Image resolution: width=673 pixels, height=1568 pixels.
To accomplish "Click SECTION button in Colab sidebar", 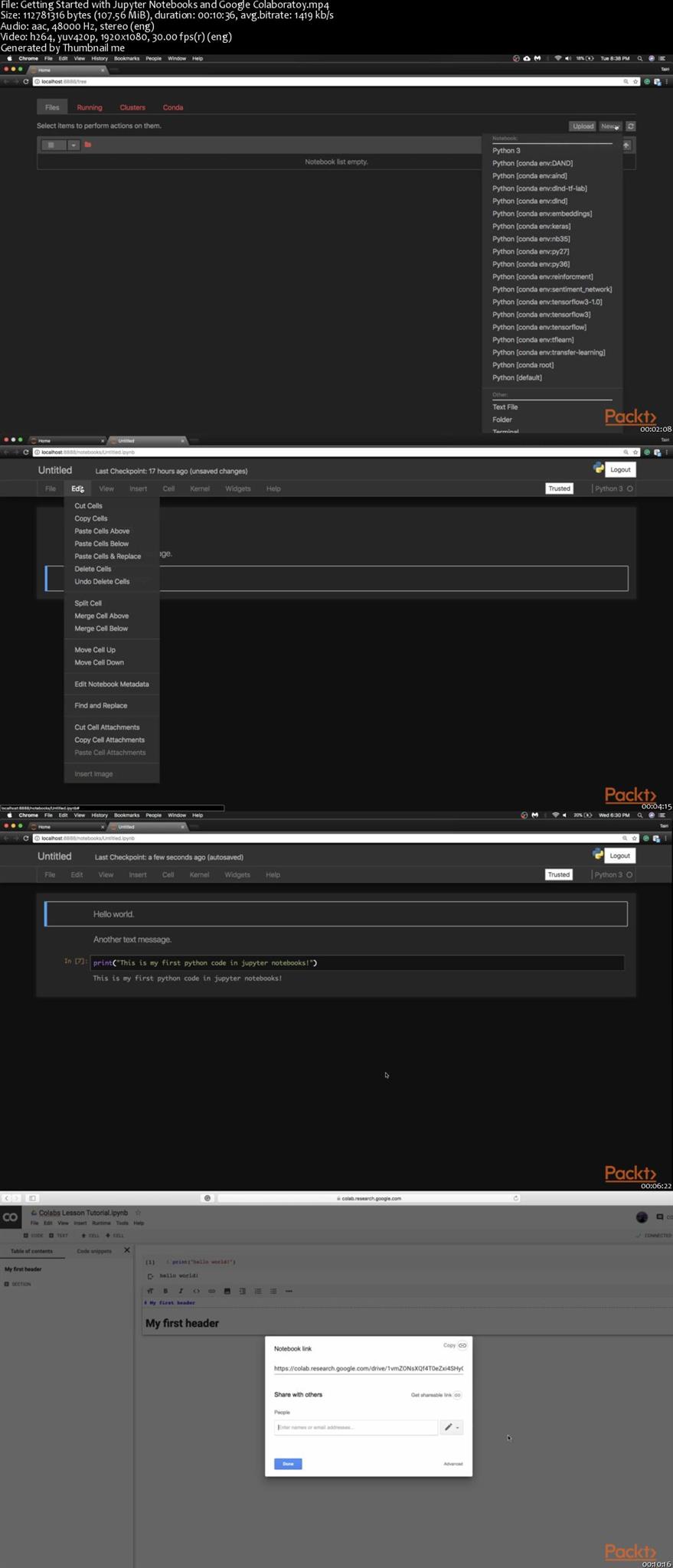I will 18,1284.
